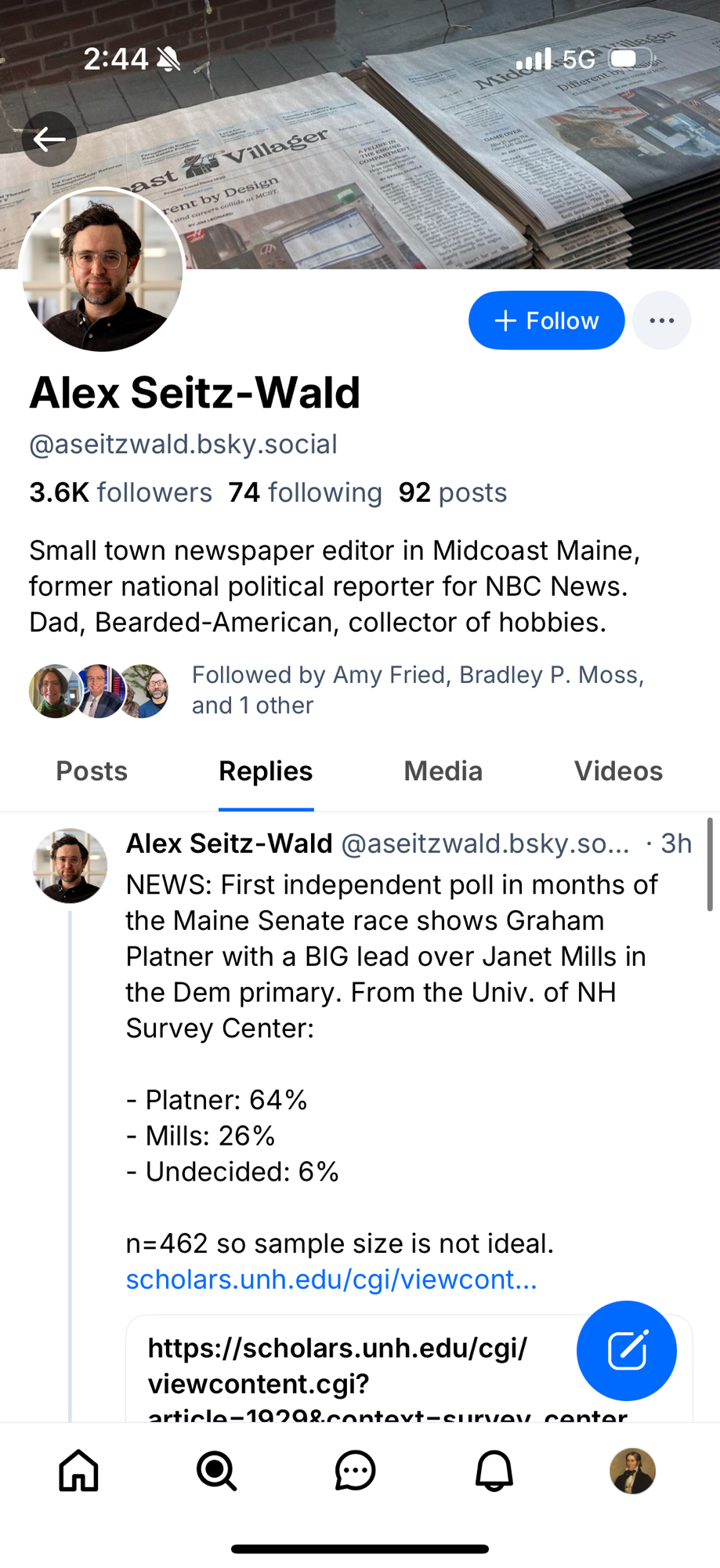Image resolution: width=720 pixels, height=1568 pixels.
Task: Open the Videos tab
Action: 618,771
